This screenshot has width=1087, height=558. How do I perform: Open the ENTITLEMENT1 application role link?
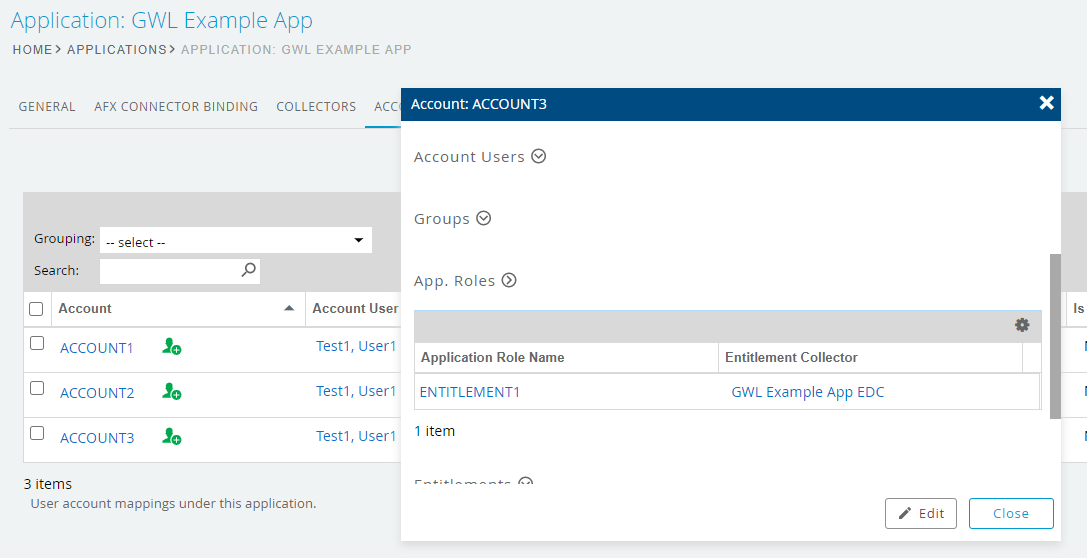pos(470,392)
